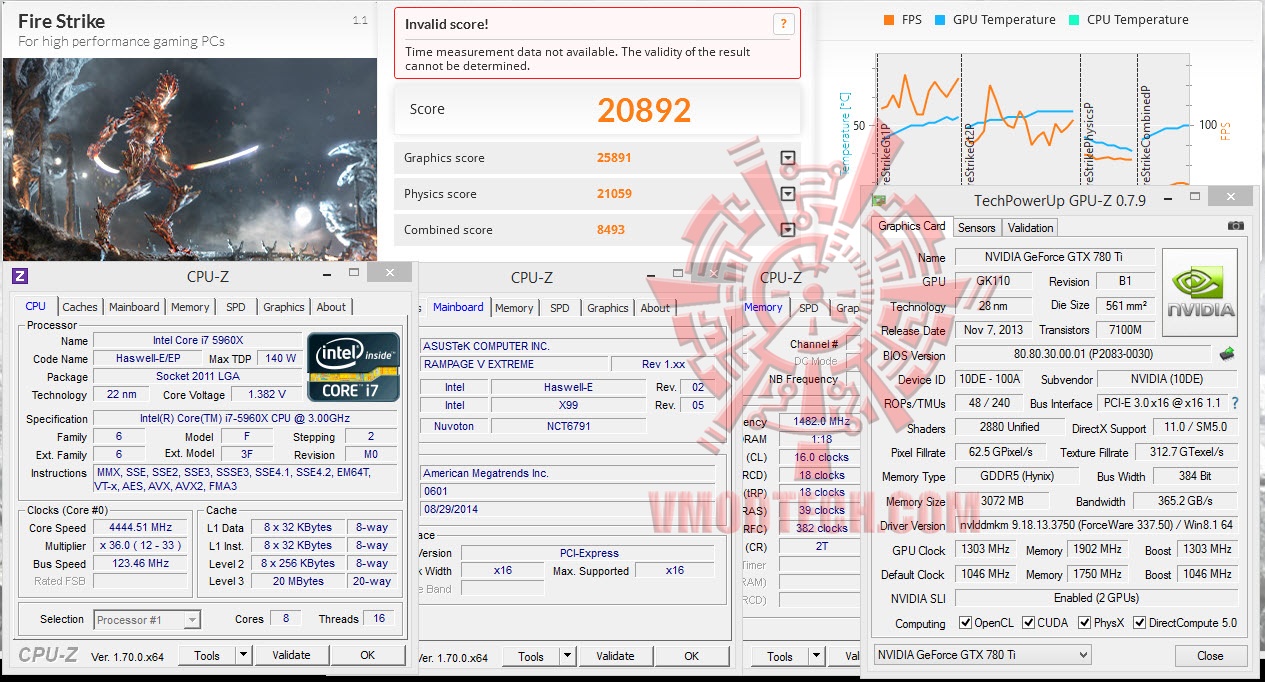Expand the Combined score details arrow
This screenshot has height=682, width=1265.
[x=787, y=230]
